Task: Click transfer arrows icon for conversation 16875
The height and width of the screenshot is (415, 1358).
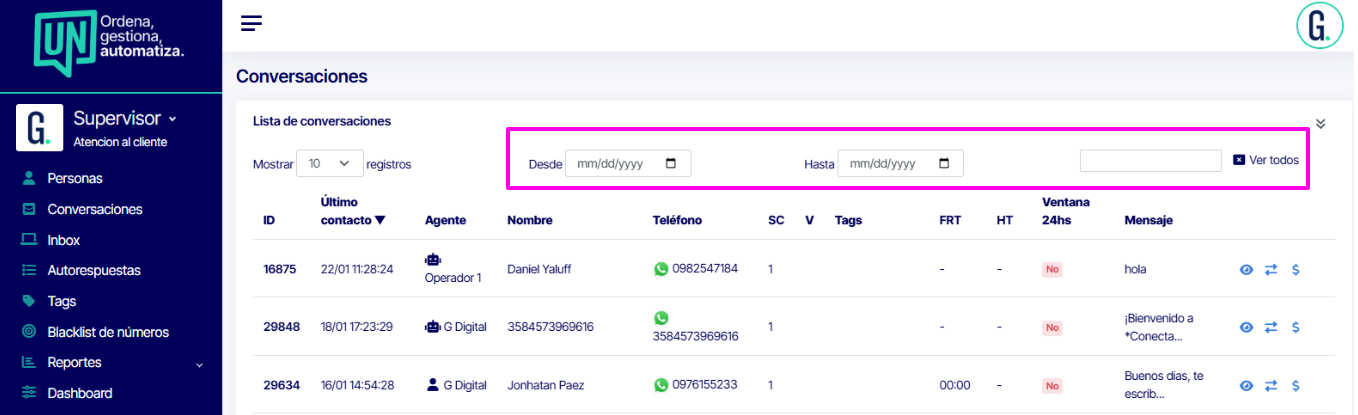Action: click(1271, 269)
